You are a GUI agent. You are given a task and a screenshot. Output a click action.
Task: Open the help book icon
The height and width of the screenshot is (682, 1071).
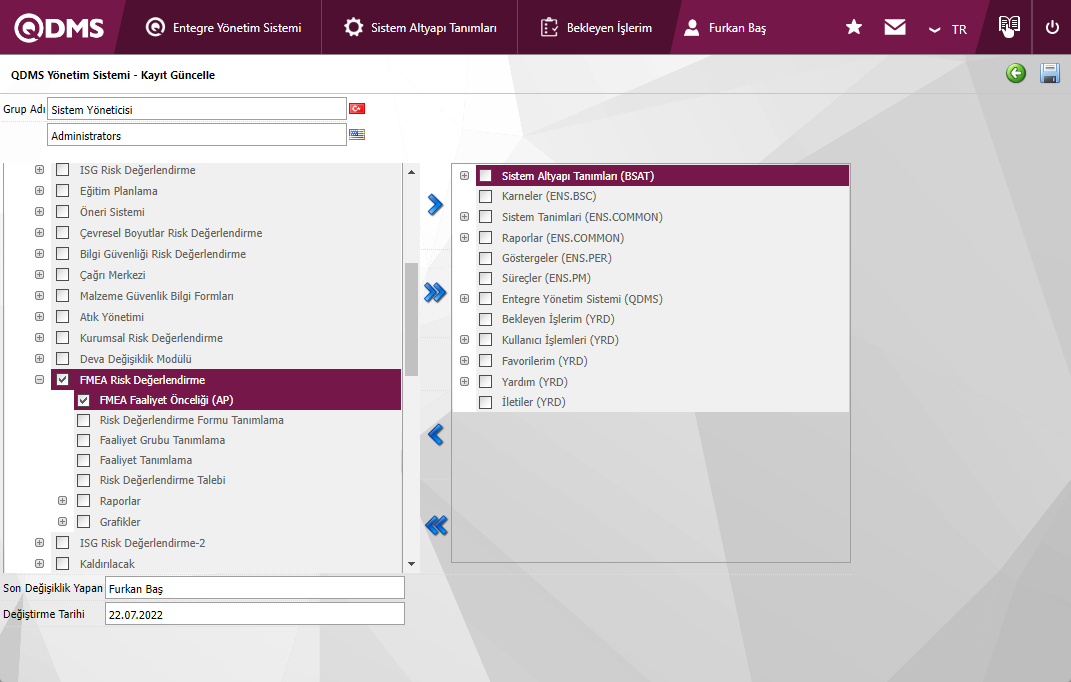click(x=1009, y=27)
